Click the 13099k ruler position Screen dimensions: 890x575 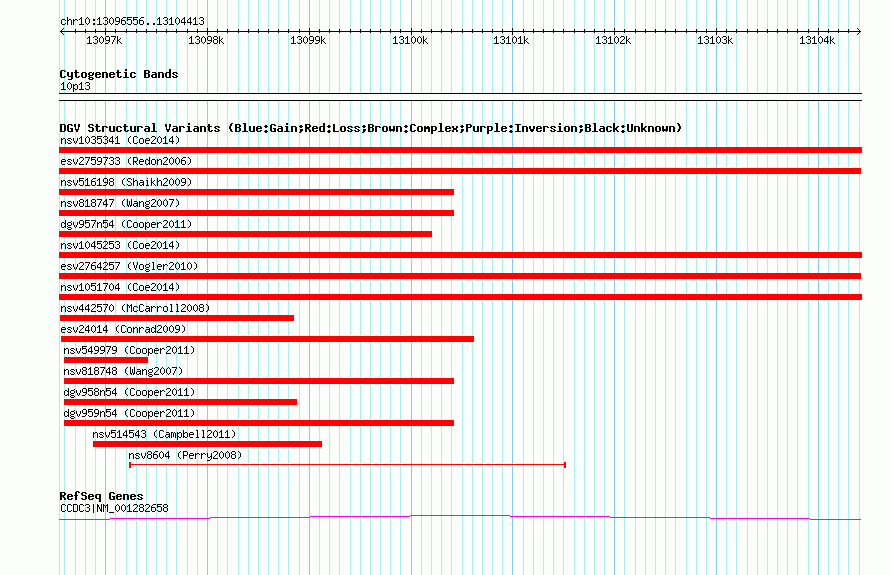[x=308, y=40]
